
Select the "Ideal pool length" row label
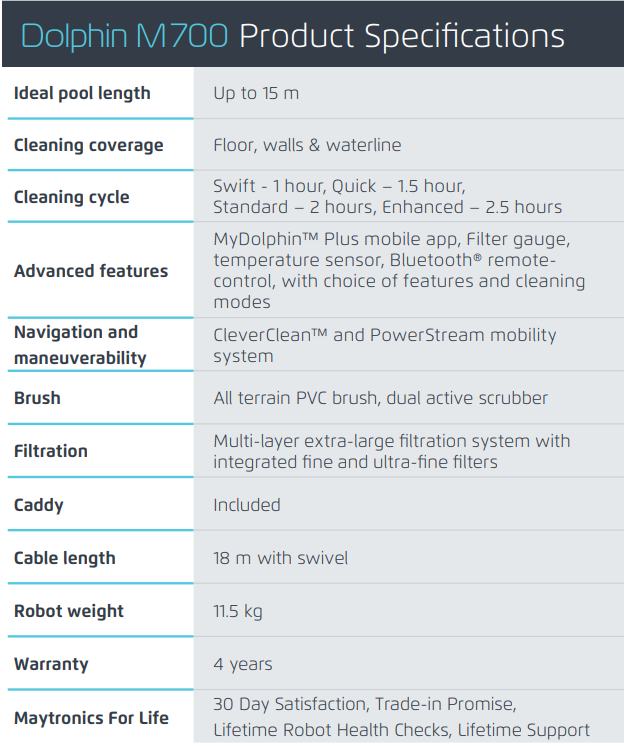(82, 93)
